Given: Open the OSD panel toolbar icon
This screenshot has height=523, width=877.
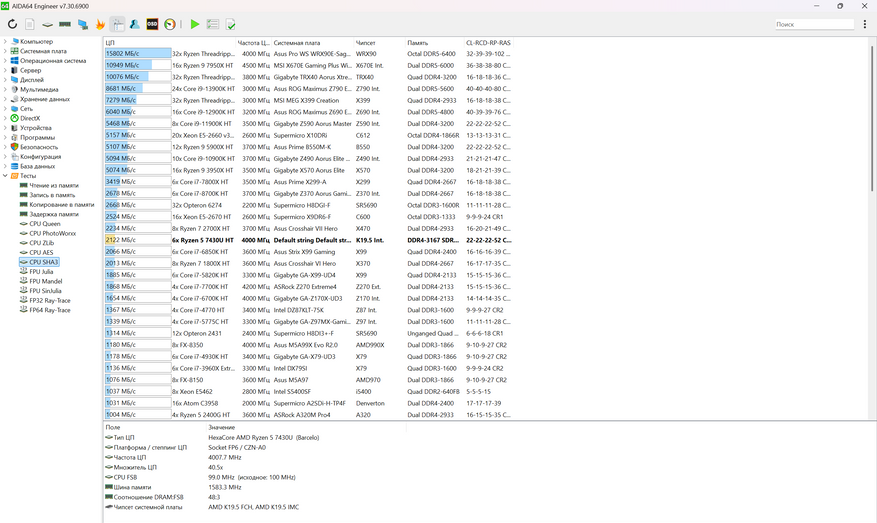Looking at the screenshot, I should click(x=152, y=24).
